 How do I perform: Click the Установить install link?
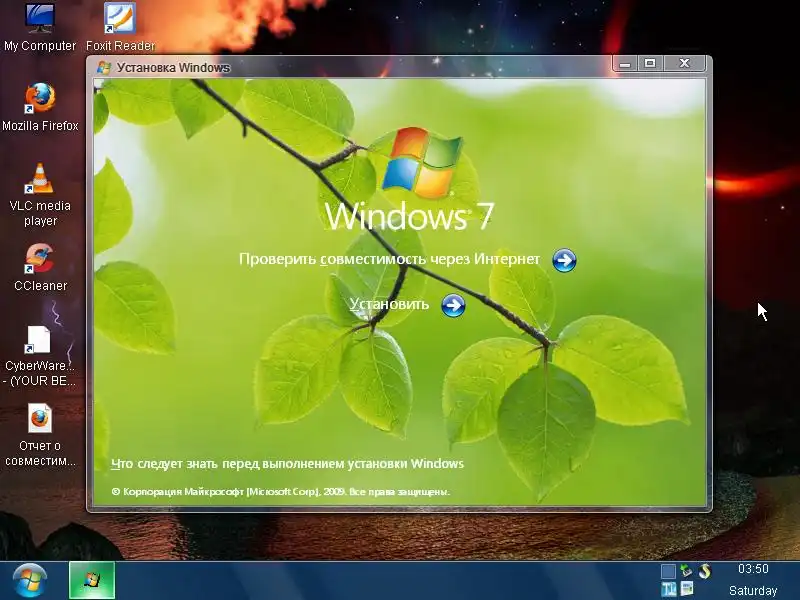[x=389, y=305]
